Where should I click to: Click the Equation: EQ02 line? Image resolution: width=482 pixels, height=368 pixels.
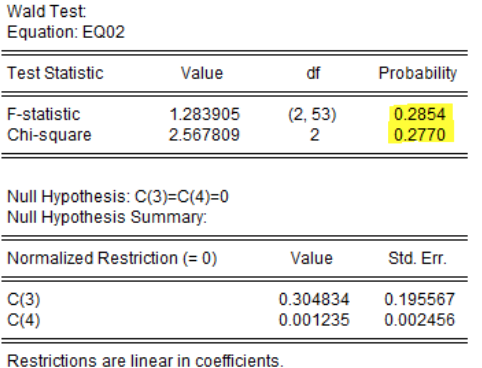66,32
